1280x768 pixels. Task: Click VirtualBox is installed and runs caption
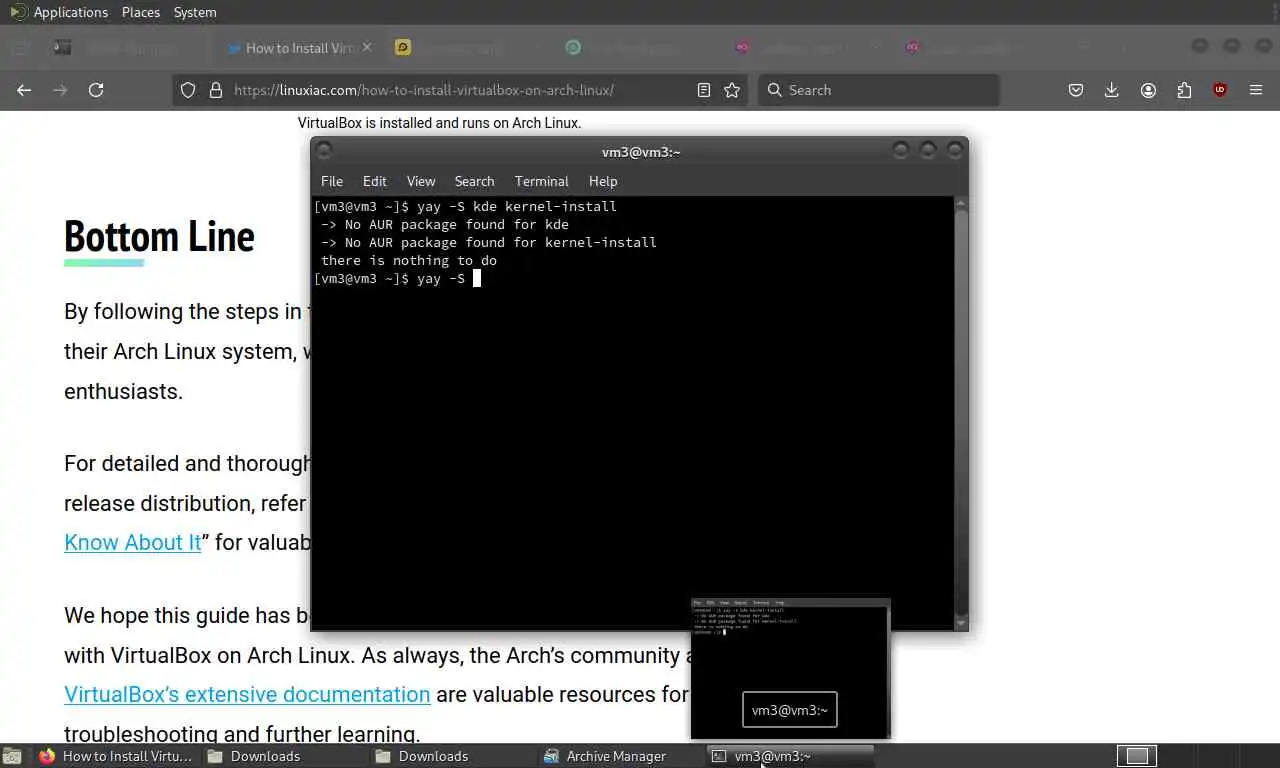(x=439, y=123)
